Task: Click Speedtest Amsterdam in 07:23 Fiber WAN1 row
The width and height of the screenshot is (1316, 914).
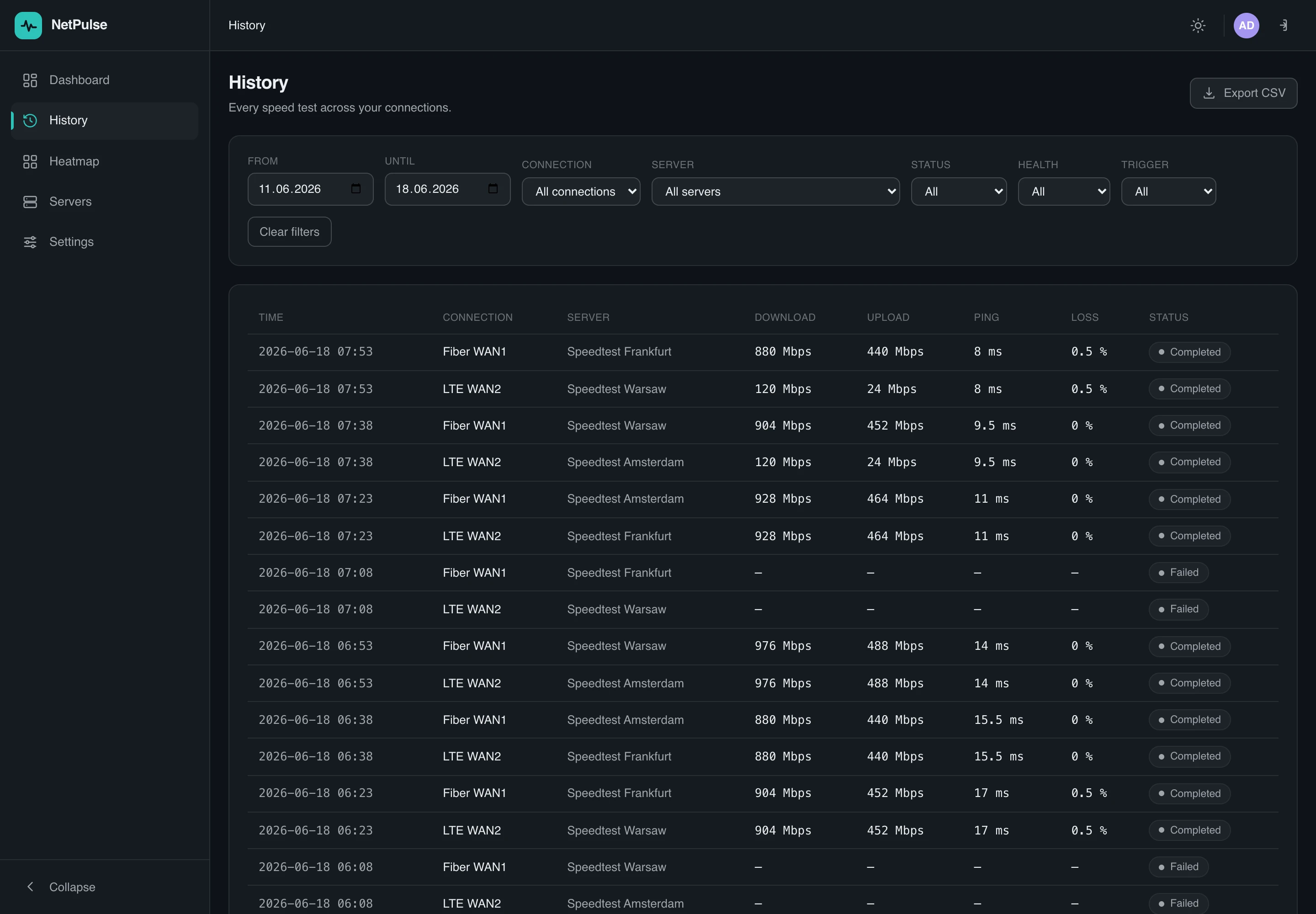Action: pyautogui.click(x=626, y=499)
